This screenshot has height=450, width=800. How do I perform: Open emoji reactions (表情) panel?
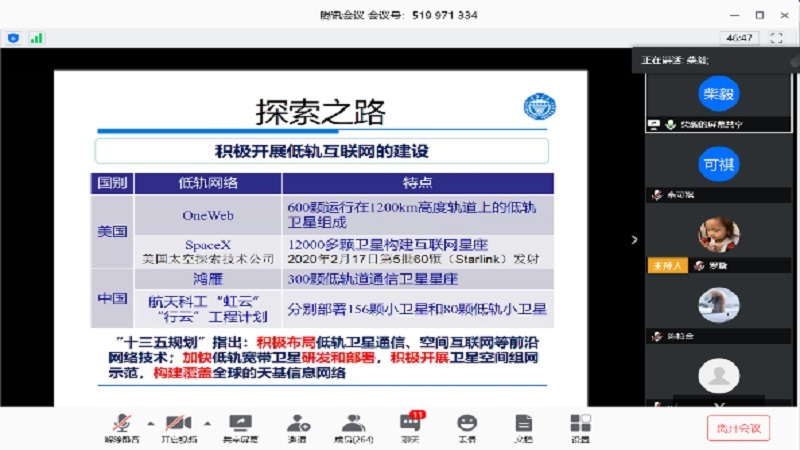(467, 428)
